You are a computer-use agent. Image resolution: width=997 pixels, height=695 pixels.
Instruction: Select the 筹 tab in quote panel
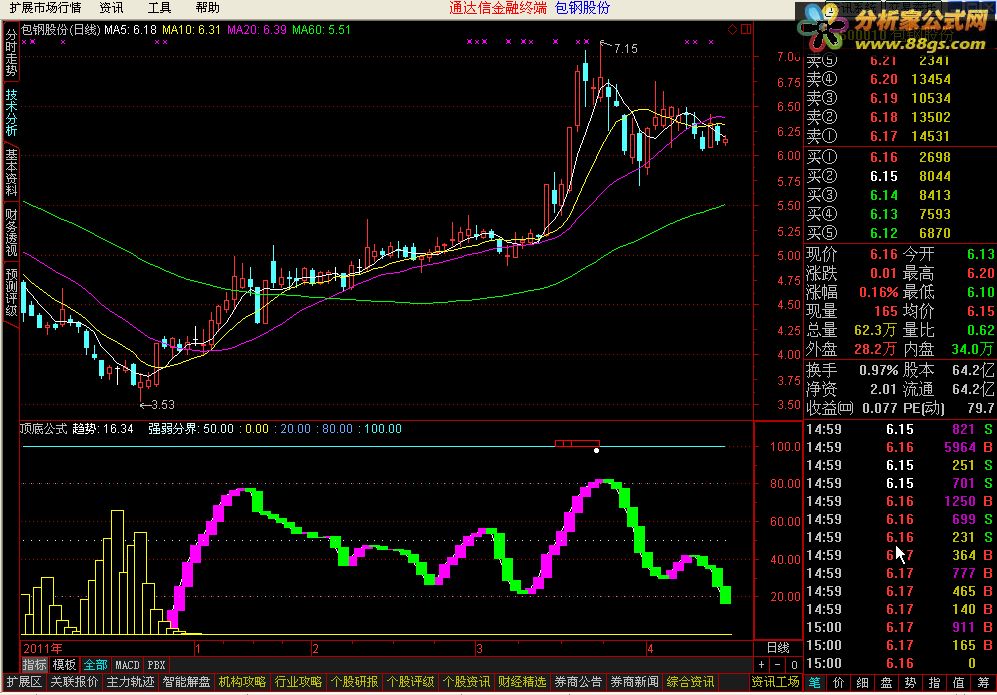[x=983, y=682]
